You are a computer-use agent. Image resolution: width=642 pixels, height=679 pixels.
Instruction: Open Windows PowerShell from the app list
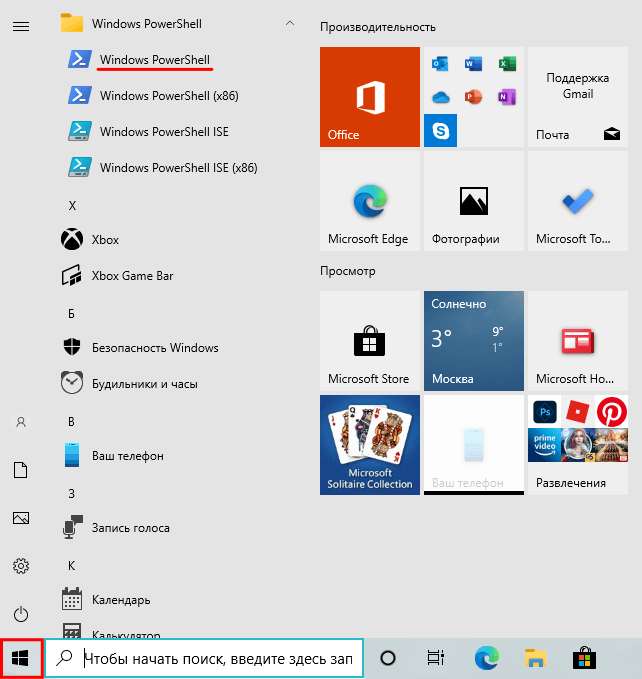click(154, 60)
